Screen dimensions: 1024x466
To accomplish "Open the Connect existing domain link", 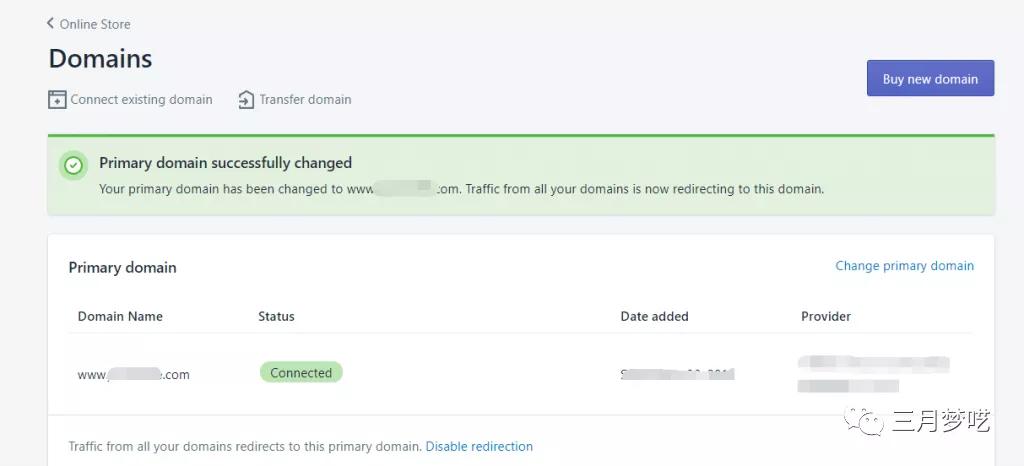I will point(141,99).
